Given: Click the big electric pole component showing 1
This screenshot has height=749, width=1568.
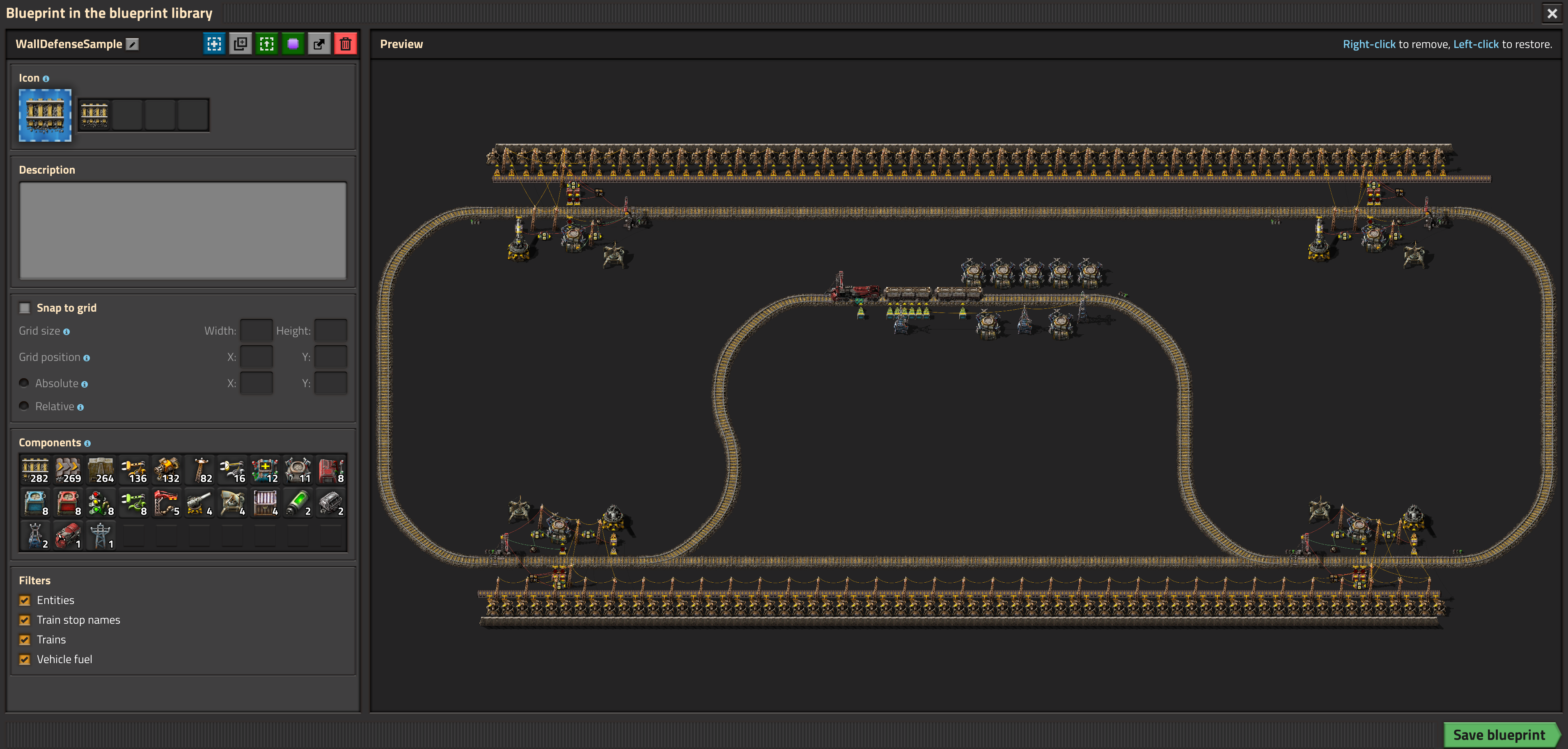Looking at the screenshot, I should point(101,536).
